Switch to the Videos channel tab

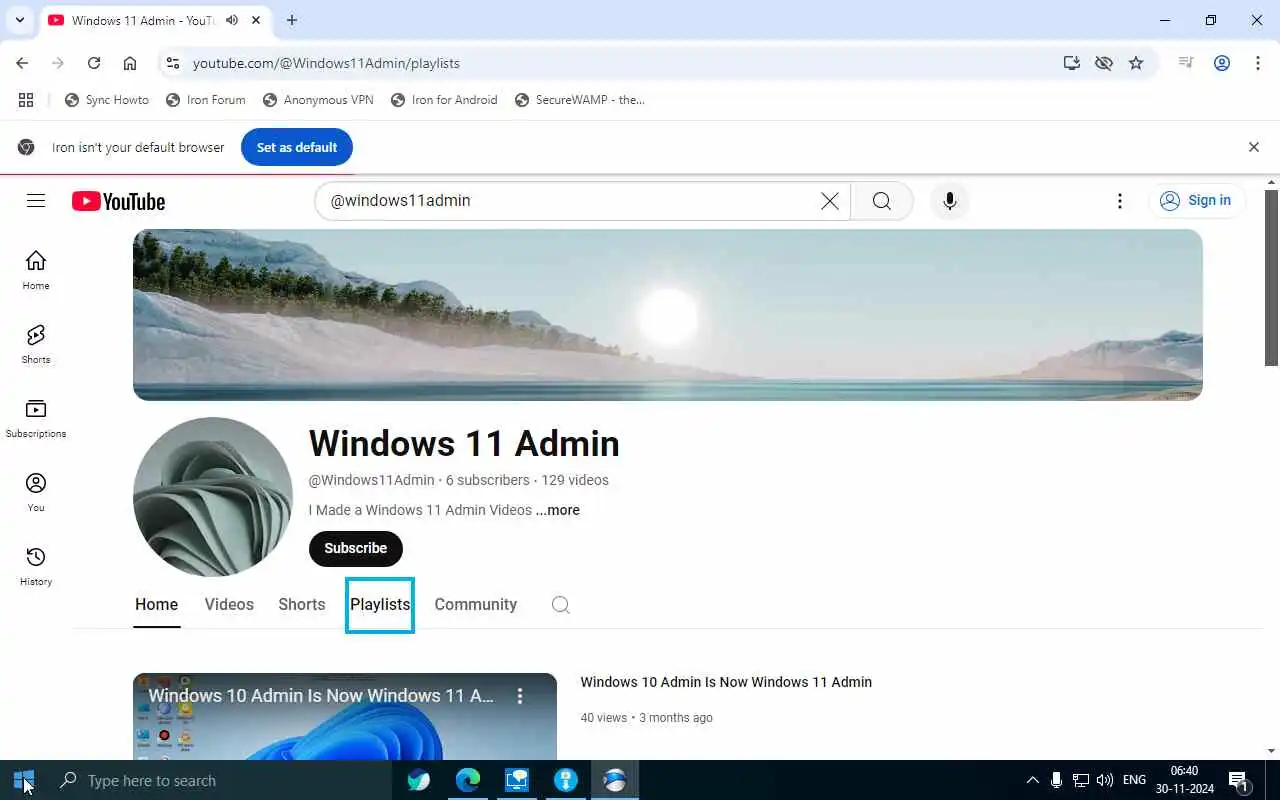click(229, 605)
